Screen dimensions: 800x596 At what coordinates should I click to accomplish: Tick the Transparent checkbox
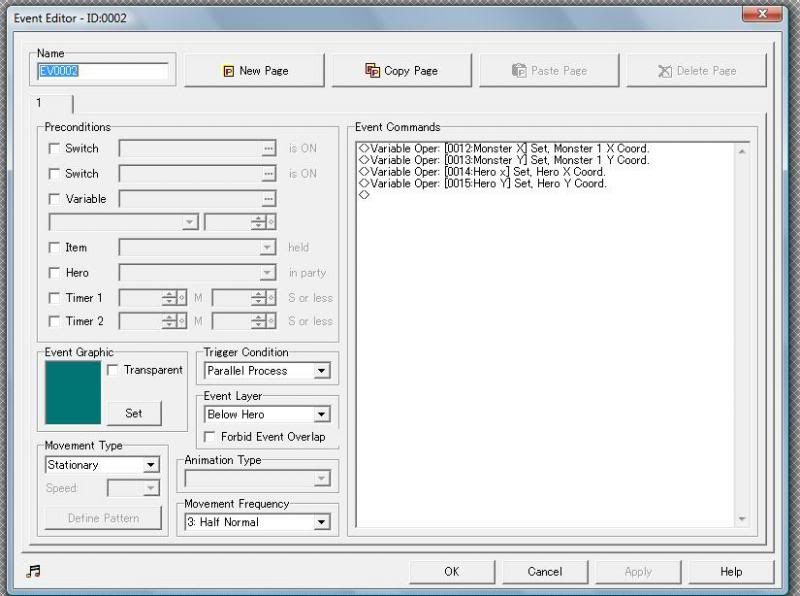pos(112,370)
